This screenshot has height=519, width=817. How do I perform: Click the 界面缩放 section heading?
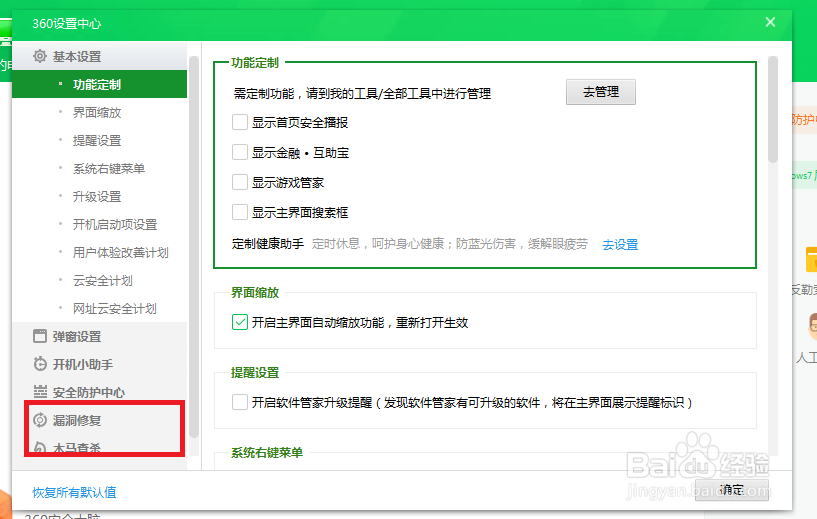click(255, 293)
